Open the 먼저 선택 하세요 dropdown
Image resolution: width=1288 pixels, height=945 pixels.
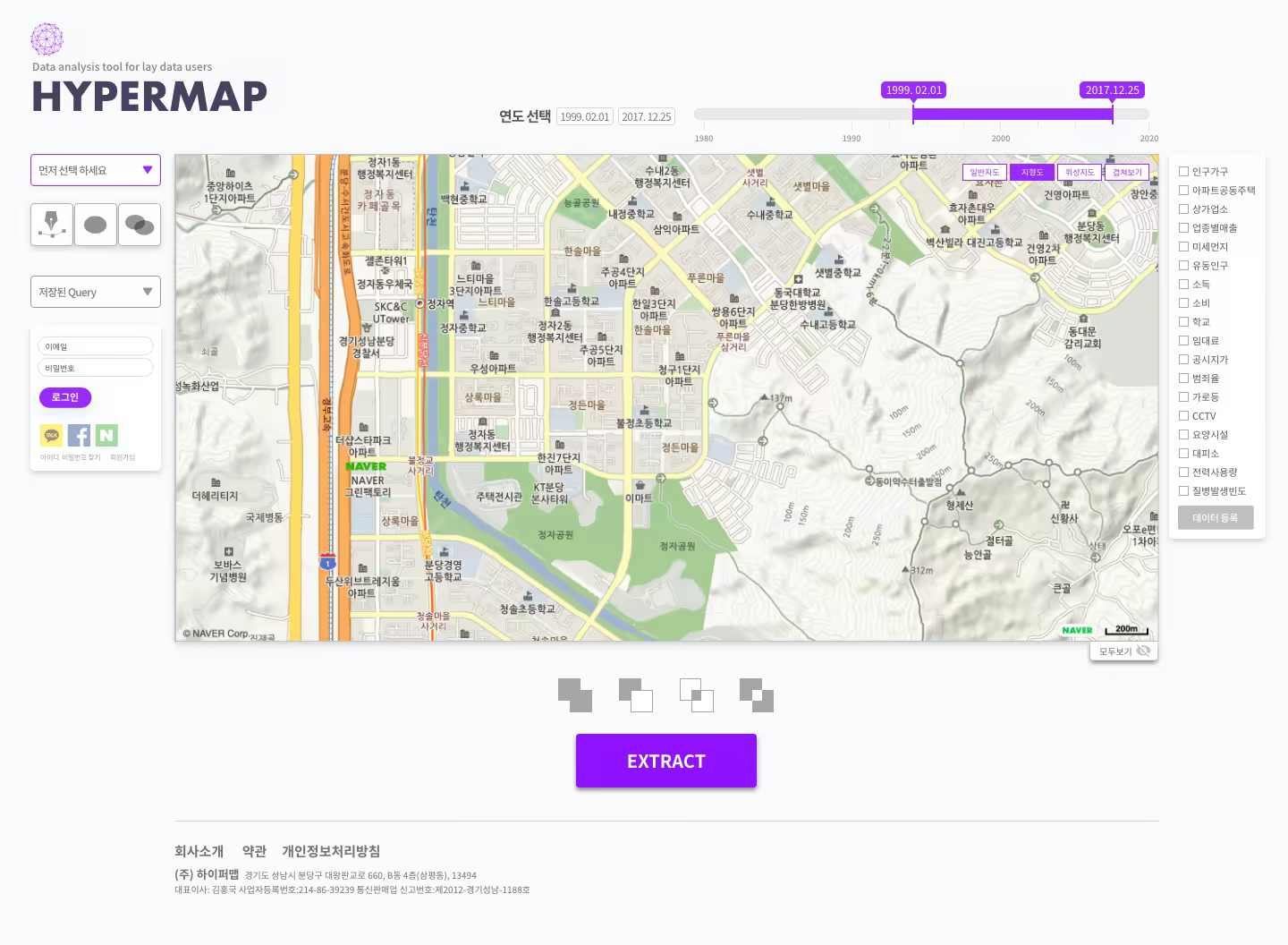(x=95, y=170)
